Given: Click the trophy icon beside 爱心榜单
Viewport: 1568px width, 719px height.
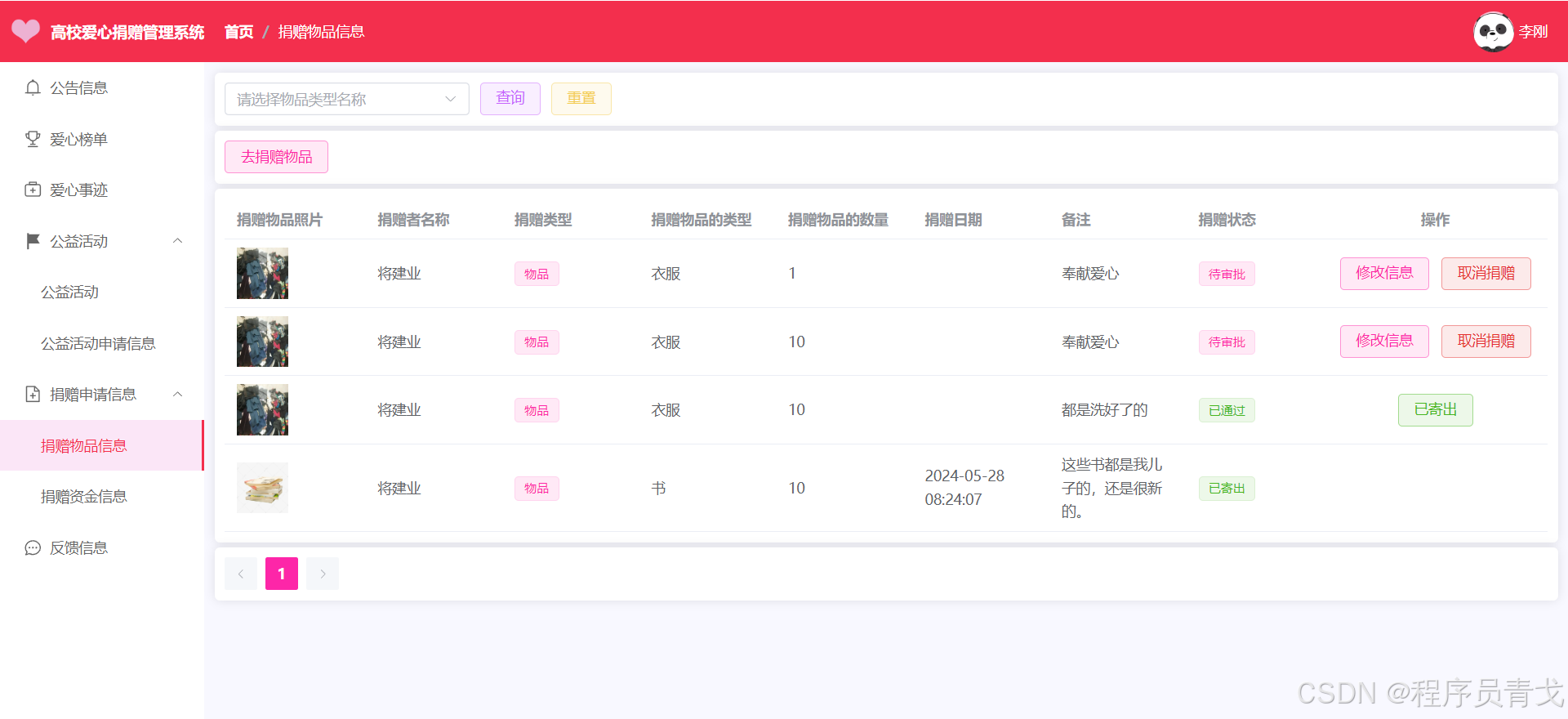Looking at the screenshot, I should [33, 139].
